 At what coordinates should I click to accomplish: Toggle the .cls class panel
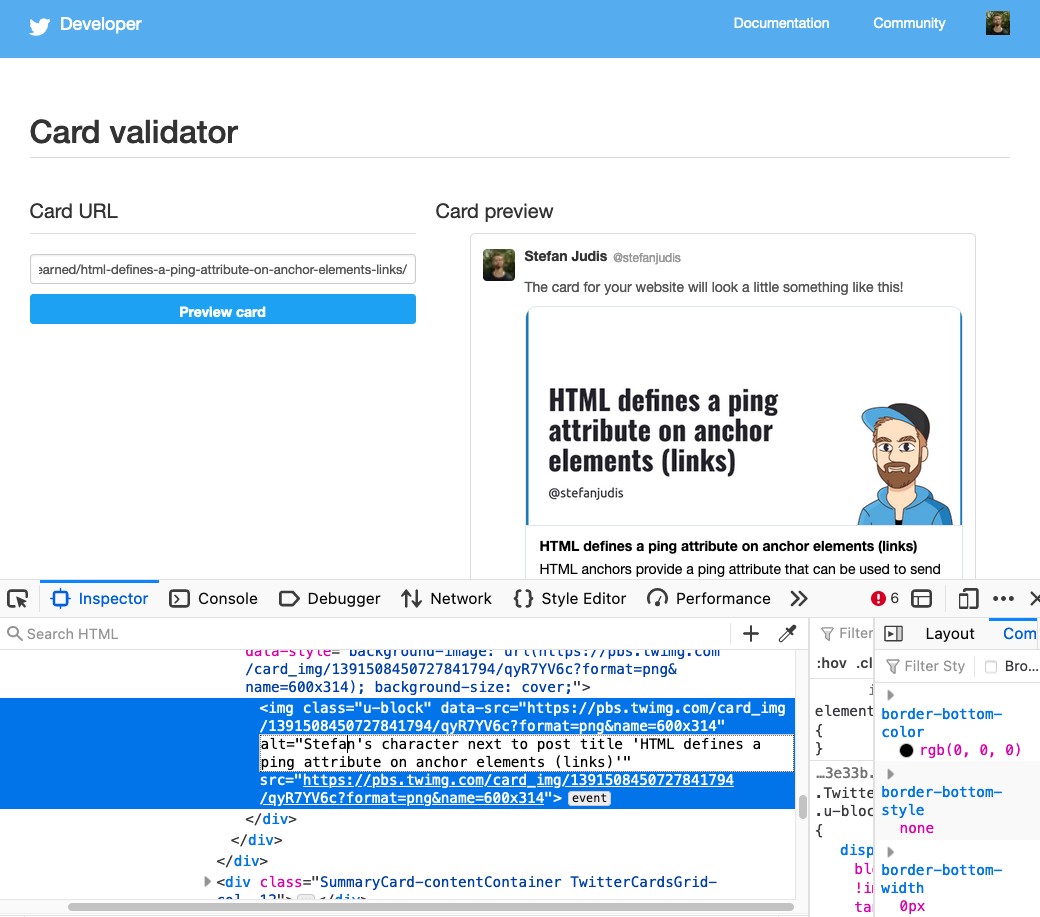[864, 663]
